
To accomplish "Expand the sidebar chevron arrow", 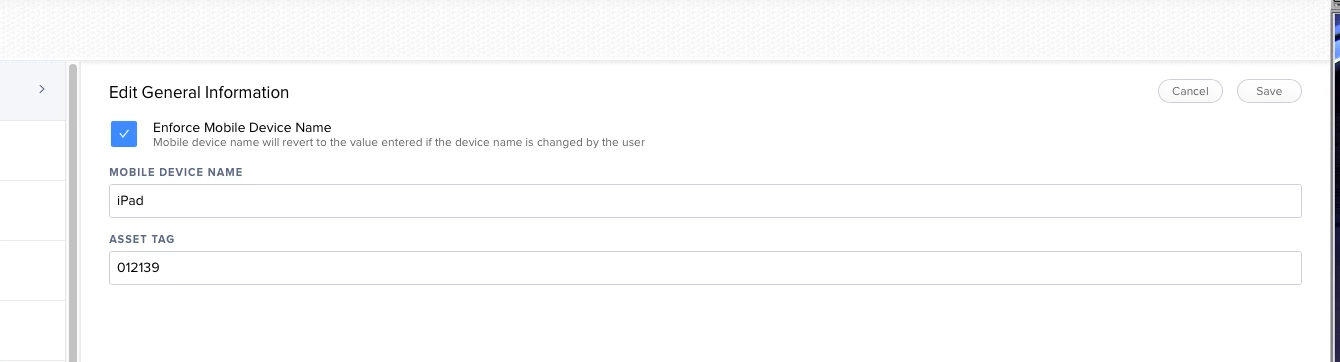I will point(42,89).
